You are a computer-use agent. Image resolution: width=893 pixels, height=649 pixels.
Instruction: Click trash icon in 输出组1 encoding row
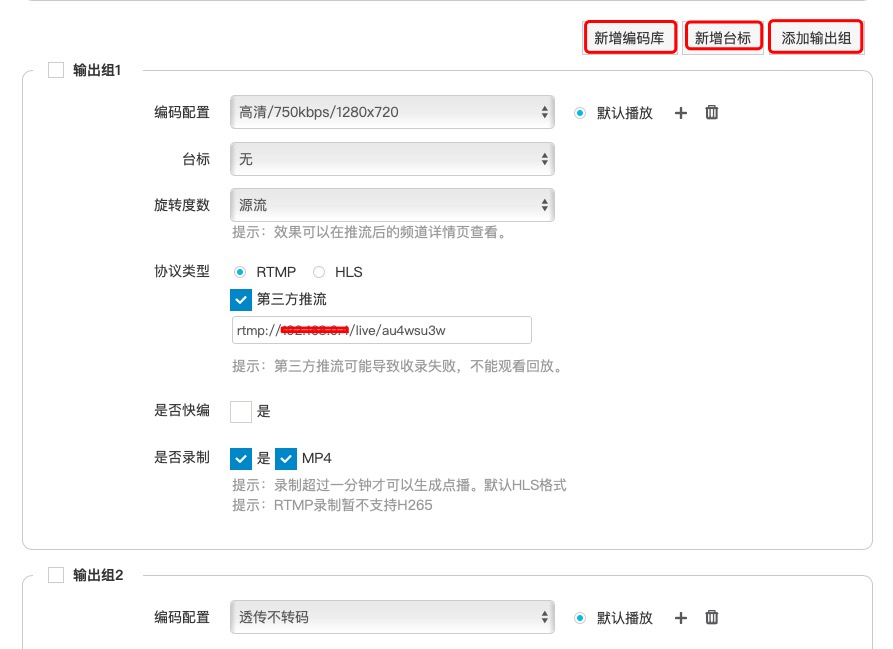712,113
